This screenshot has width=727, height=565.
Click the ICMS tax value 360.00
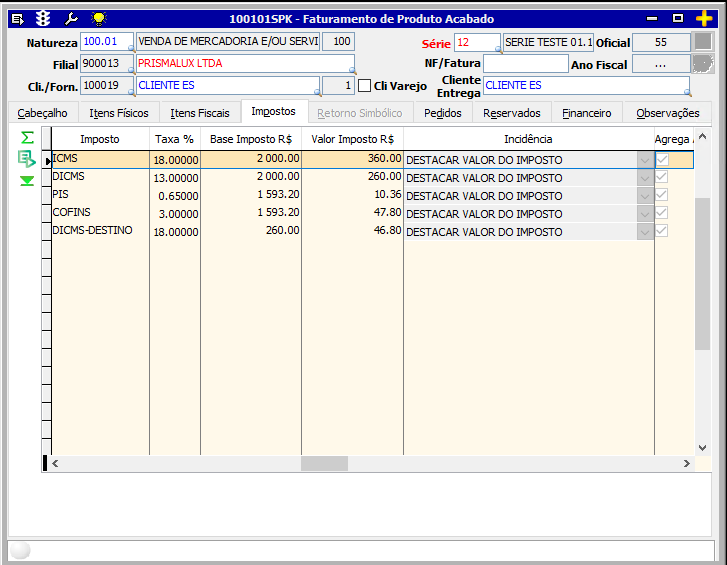click(x=352, y=159)
